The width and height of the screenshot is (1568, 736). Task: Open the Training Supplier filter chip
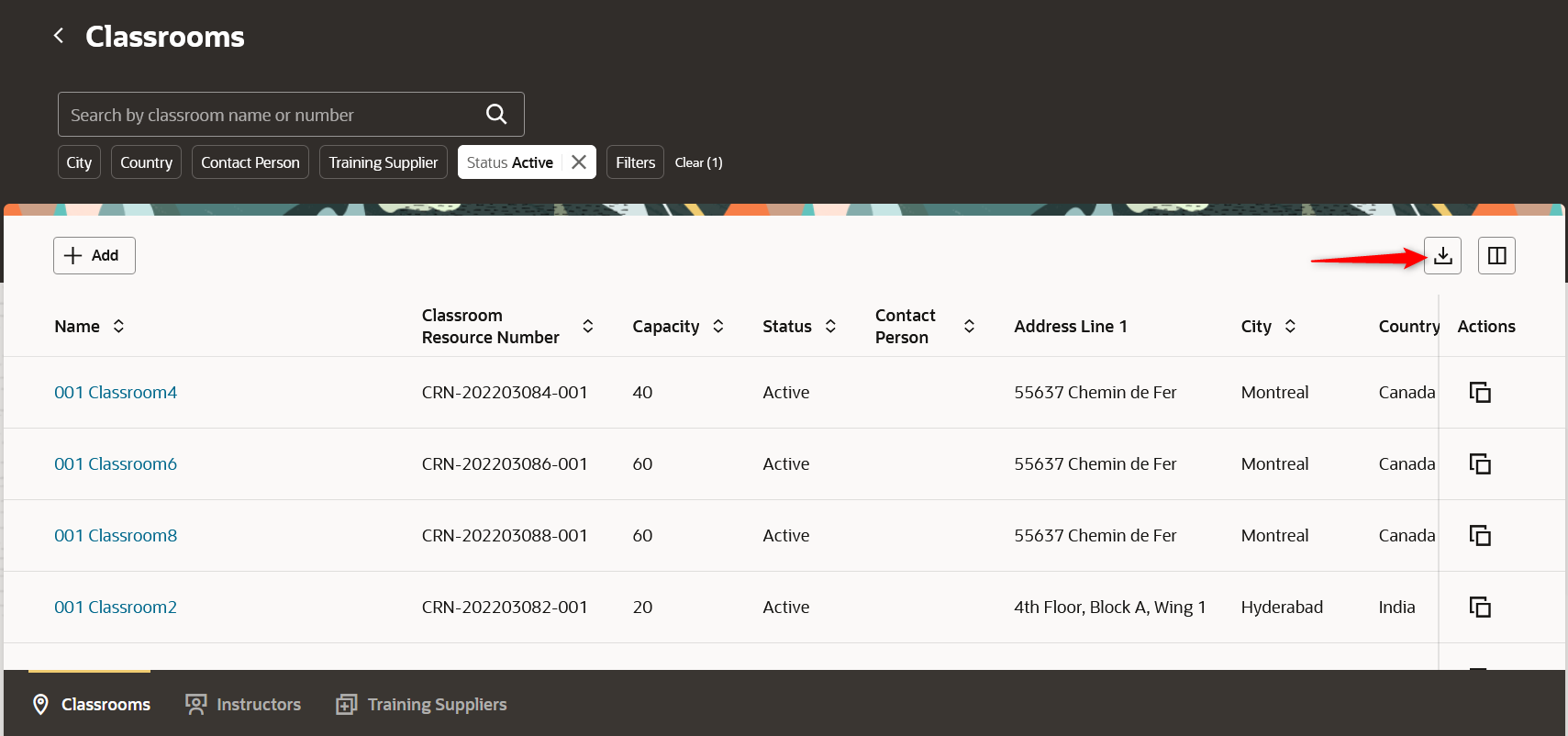coord(384,162)
